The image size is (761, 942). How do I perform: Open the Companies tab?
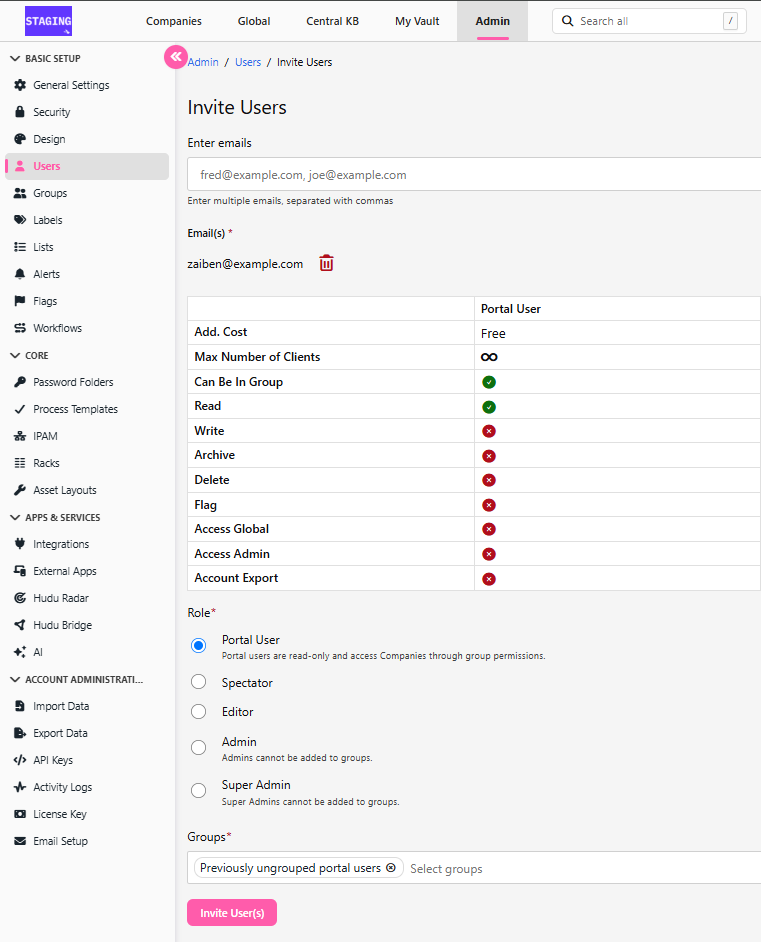tap(174, 21)
